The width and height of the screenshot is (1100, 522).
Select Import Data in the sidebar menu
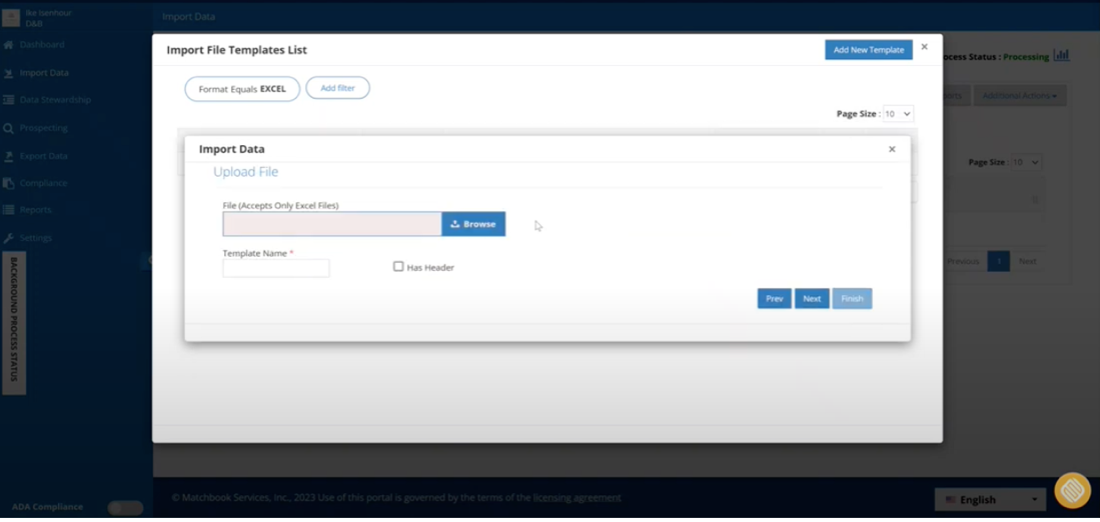click(x=44, y=73)
